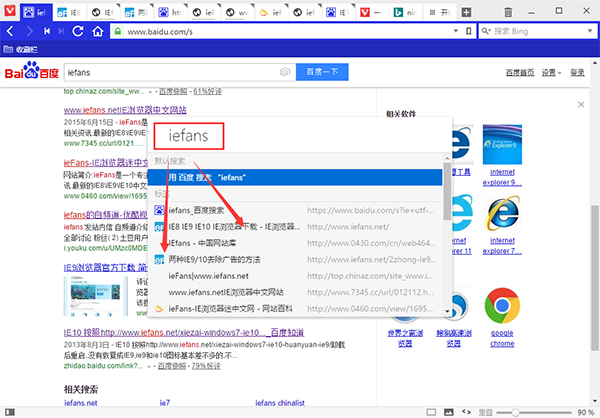Reload the current page
Viewport: 600px width, 418px height.
[78, 31]
